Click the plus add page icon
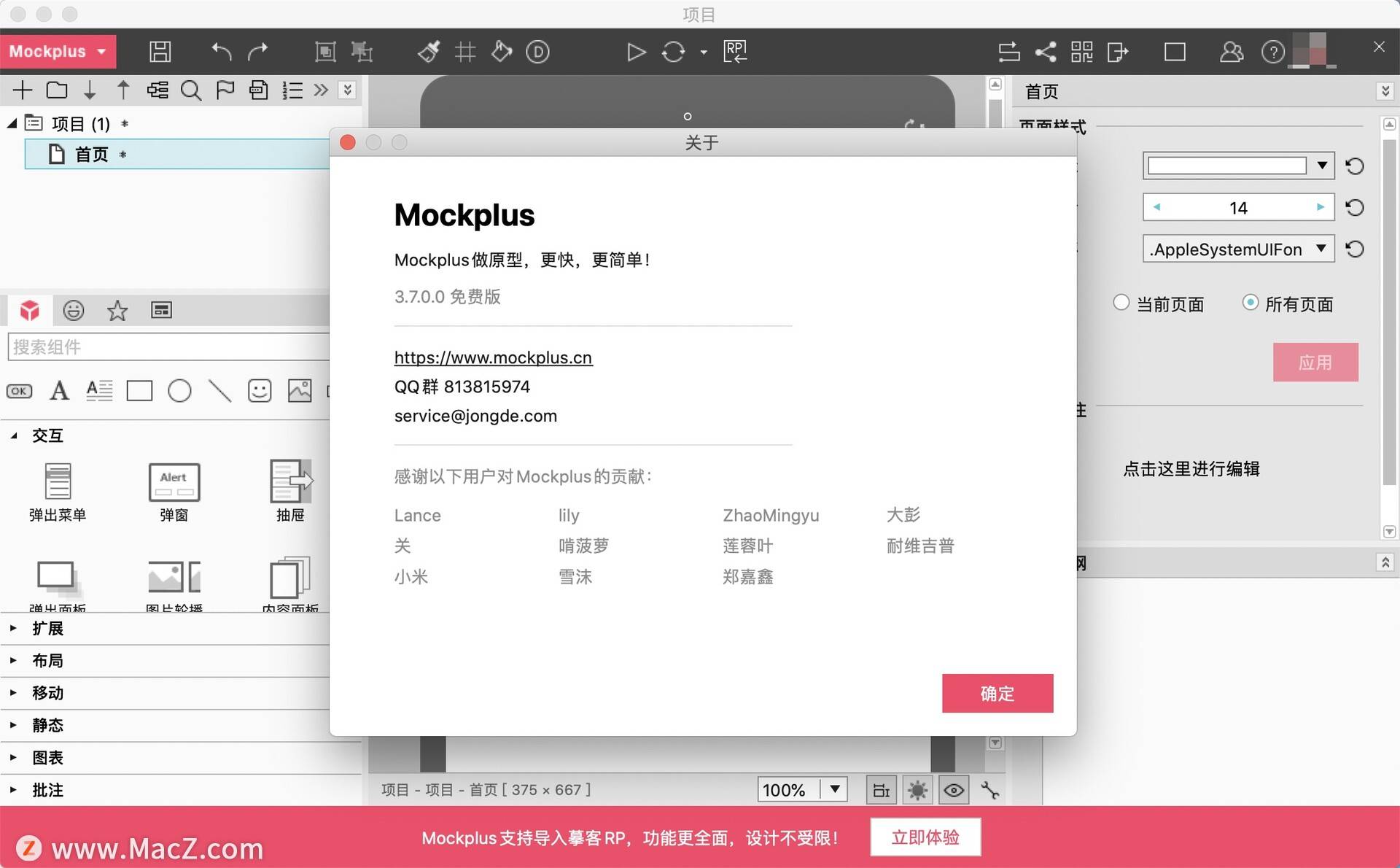Screen dimensions: 1400x868 click(23, 90)
